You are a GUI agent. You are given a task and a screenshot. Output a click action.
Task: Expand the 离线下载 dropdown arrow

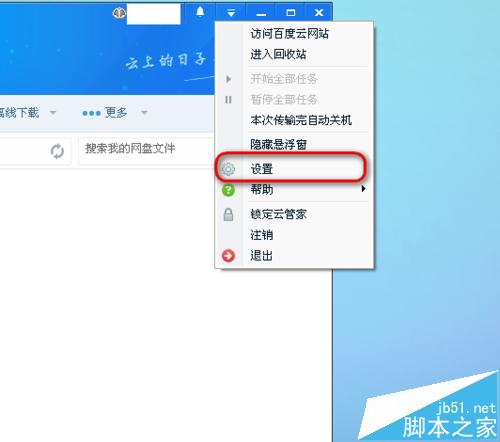coord(53,112)
